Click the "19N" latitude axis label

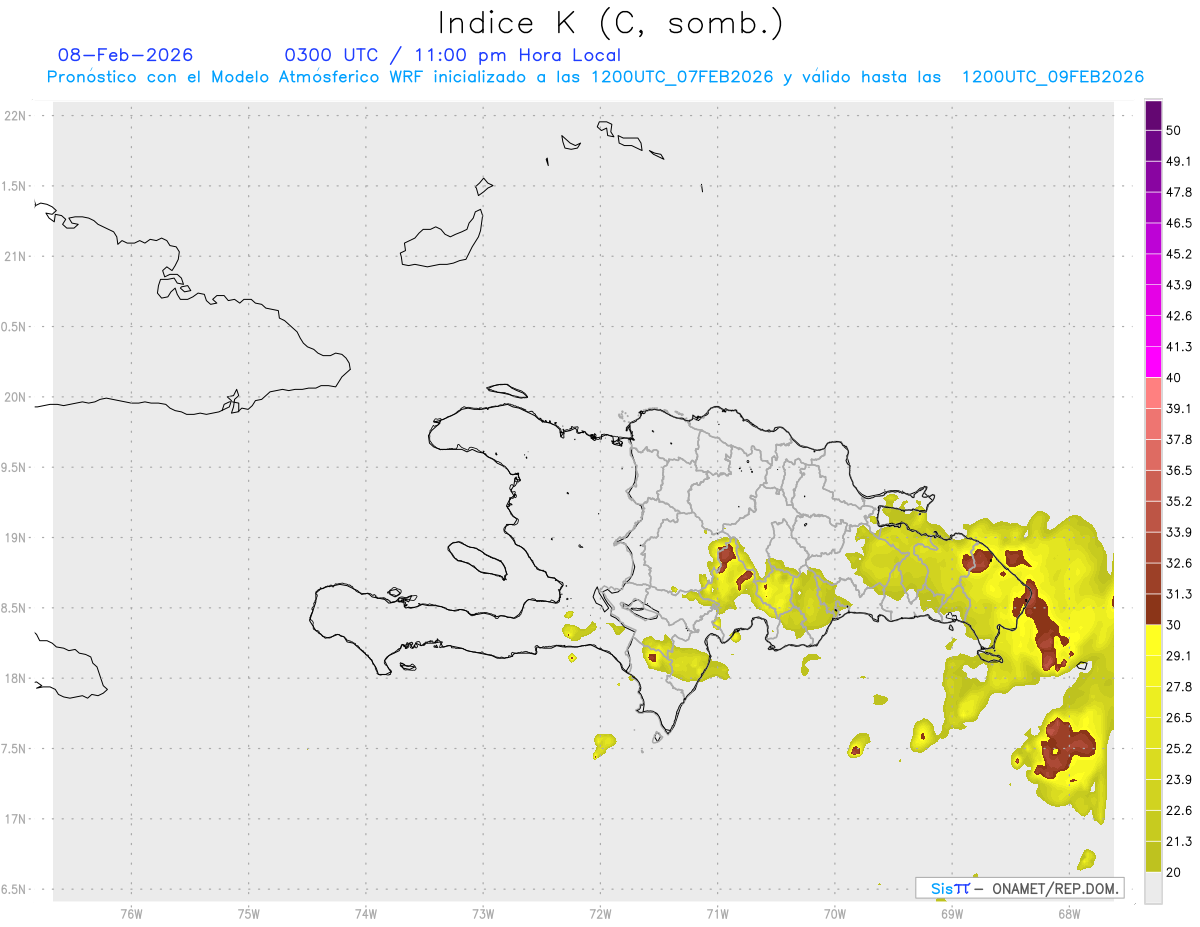point(16,538)
